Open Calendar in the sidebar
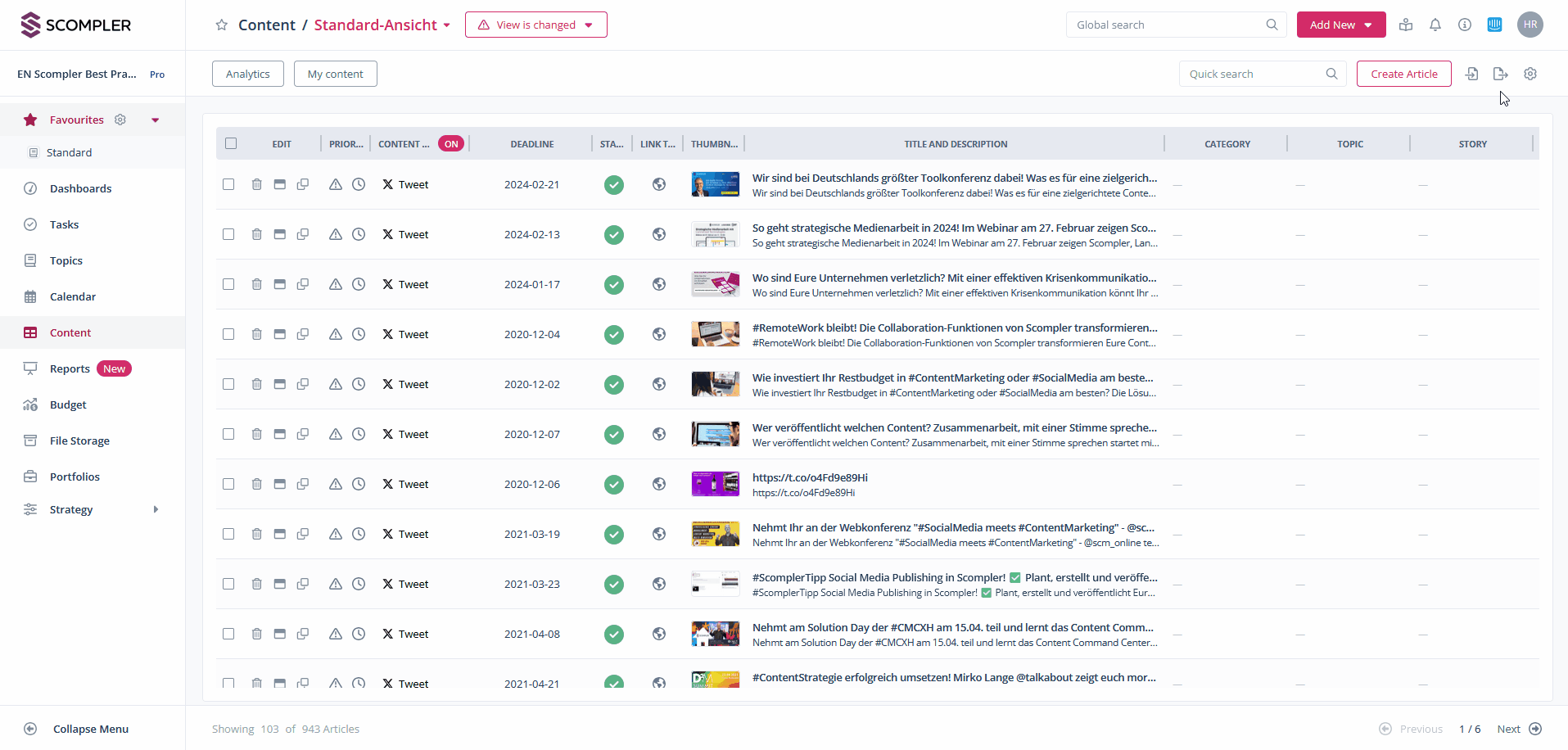The image size is (1568, 750). coord(73,296)
